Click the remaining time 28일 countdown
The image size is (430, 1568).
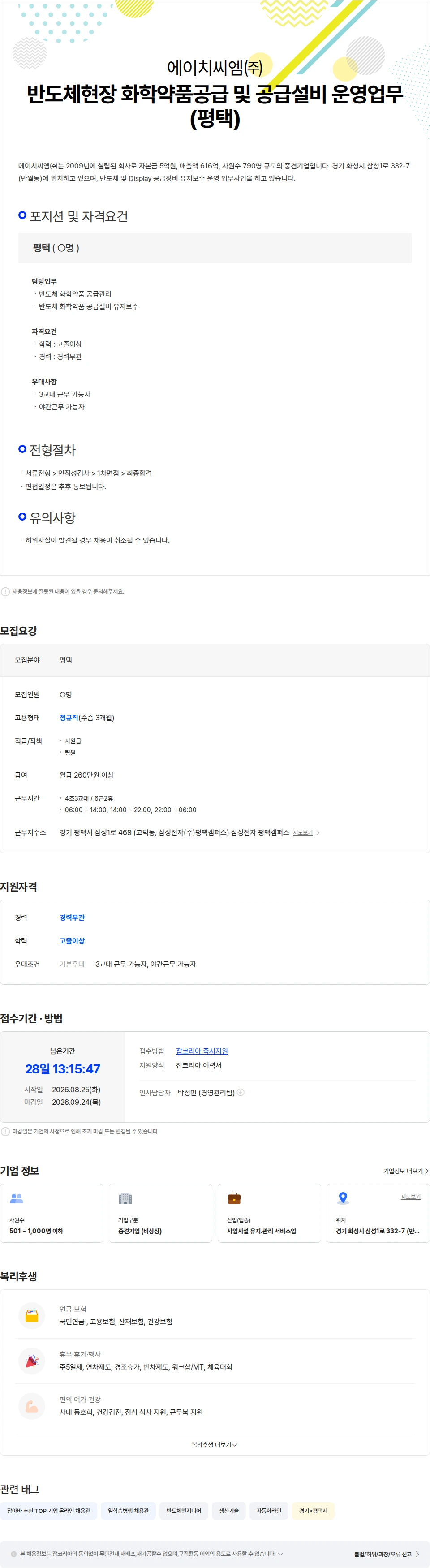[x=63, y=1069]
